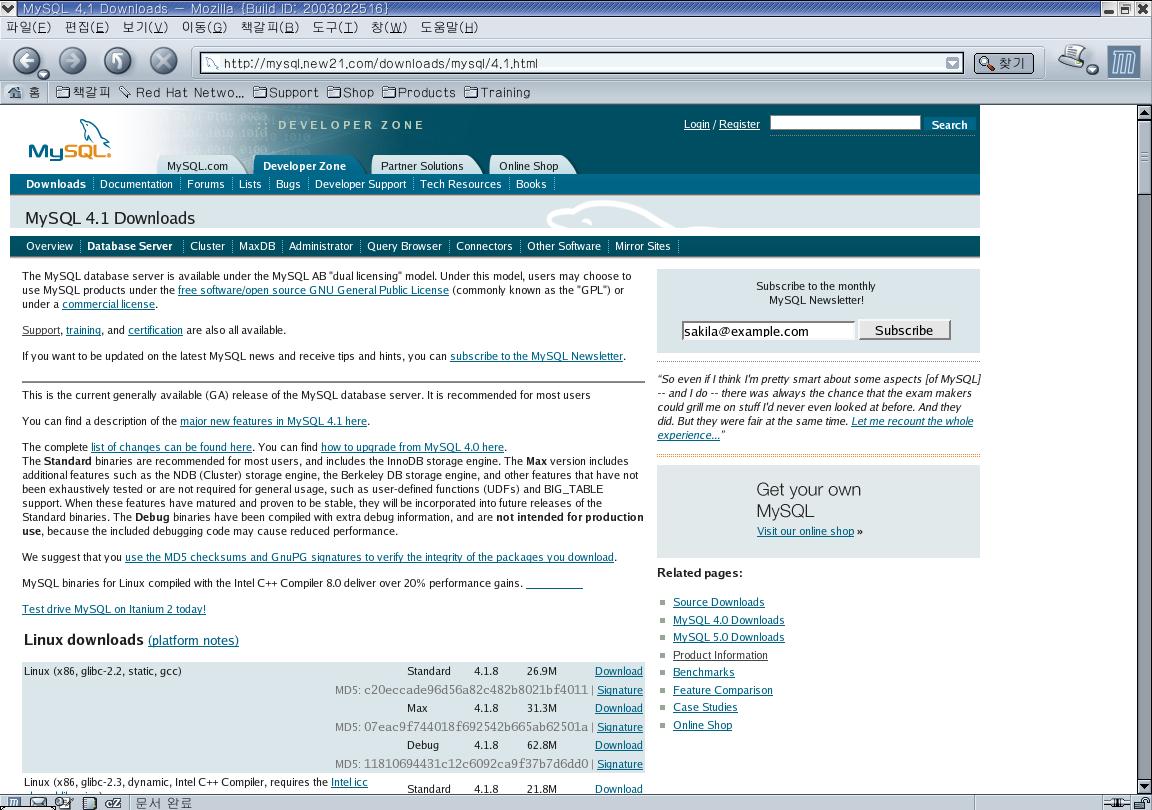Open the window menu icon in title bar
The image size is (1152, 810).
coord(8,8)
